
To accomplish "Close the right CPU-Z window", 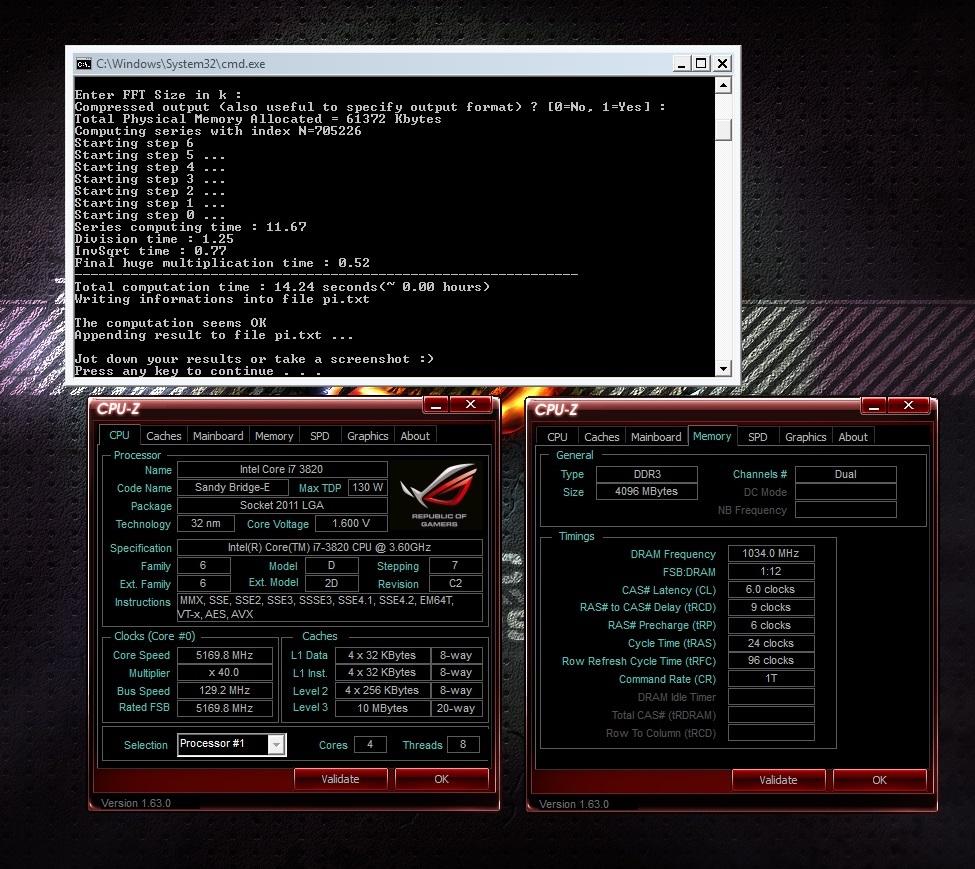I will (x=908, y=406).
